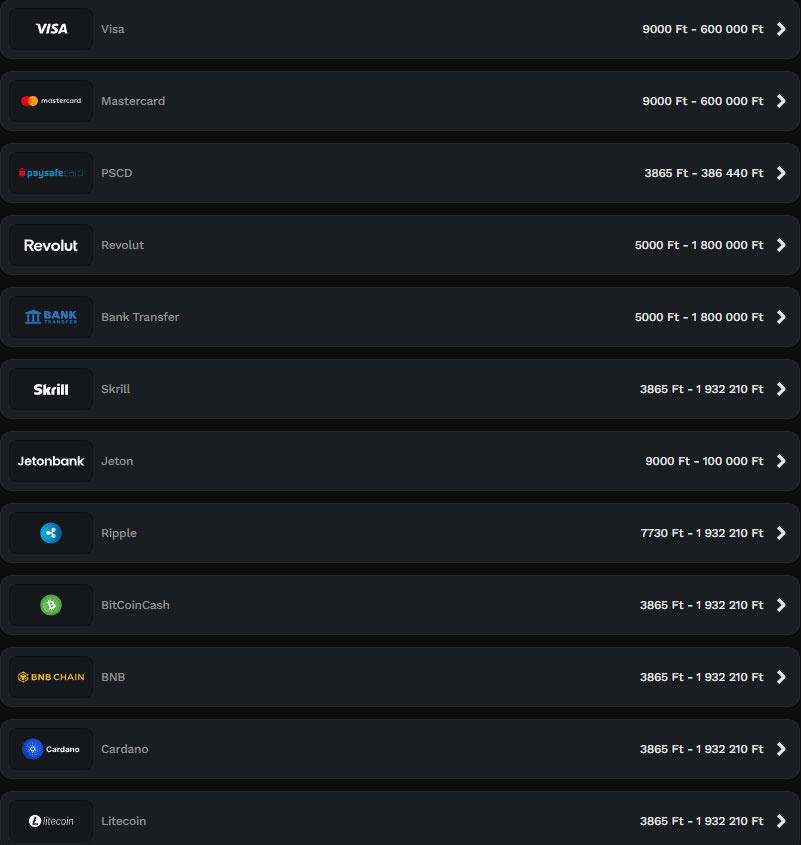Select the Jeton payment option text
Image resolution: width=801 pixels, height=845 pixels.
point(117,461)
